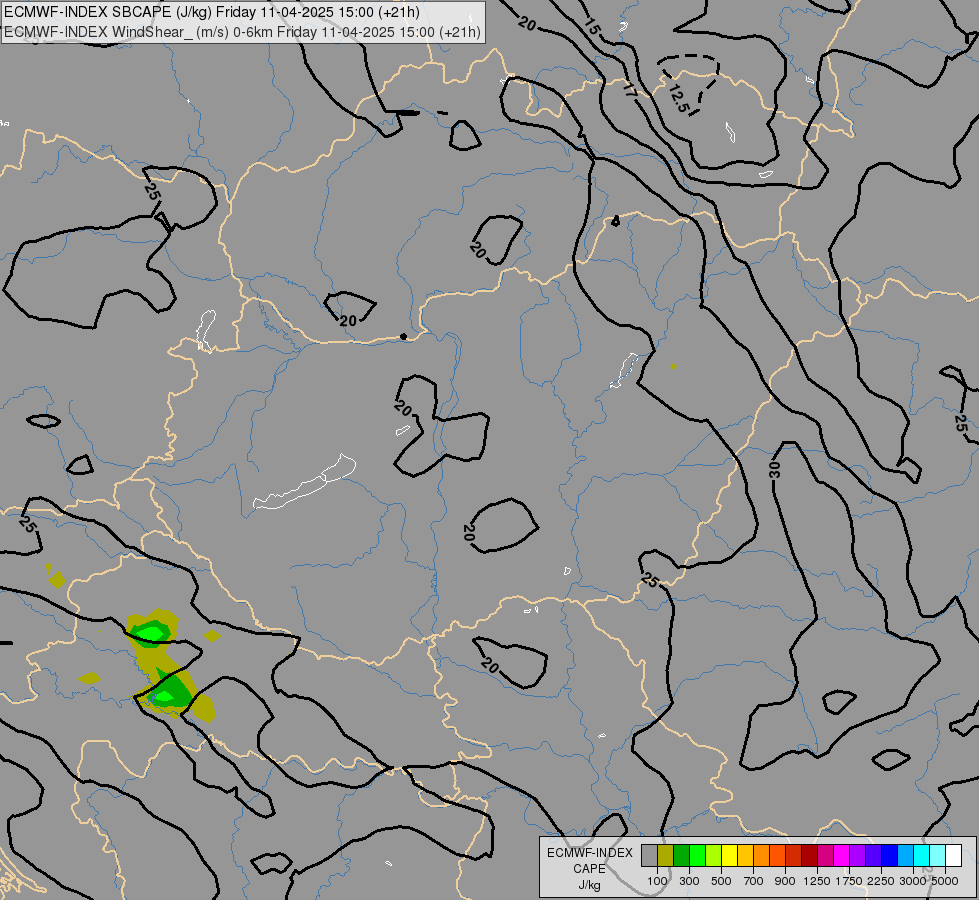Click the large elongated white lake outline
The height and width of the screenshot is (900, 979).
[305, 482]
